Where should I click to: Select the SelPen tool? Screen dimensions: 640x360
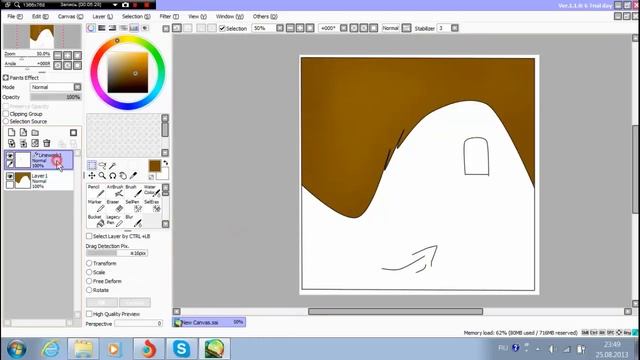click(x=133, y=206)
